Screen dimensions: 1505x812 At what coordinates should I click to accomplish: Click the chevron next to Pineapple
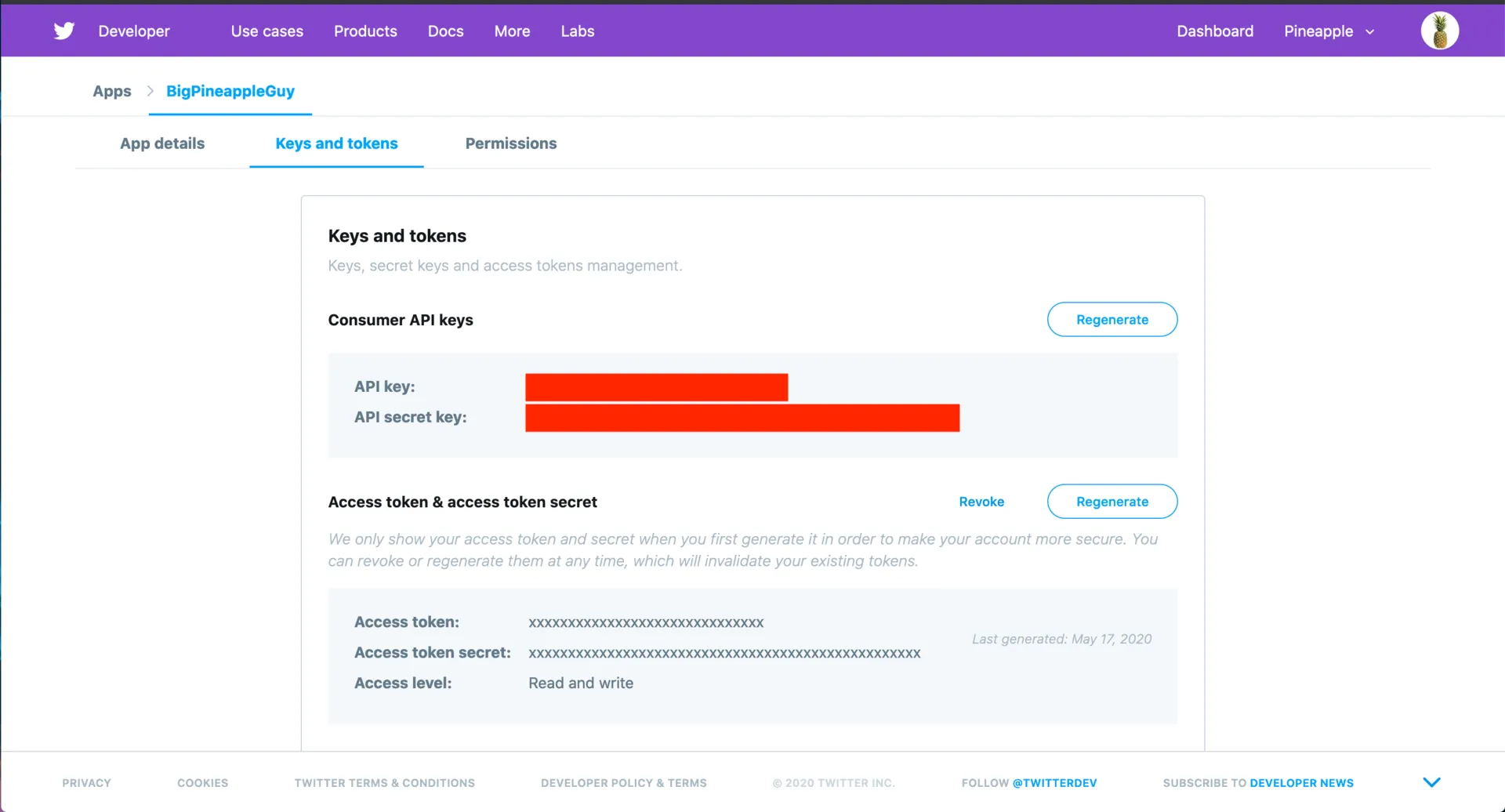pos(1370,32)
